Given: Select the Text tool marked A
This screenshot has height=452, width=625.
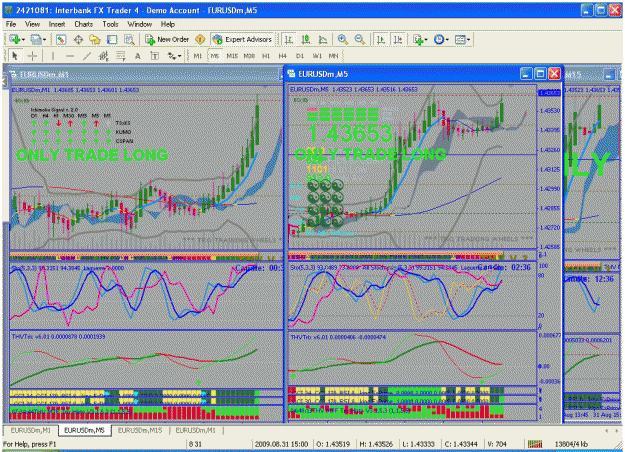Looking at the screenshot, I should (138, 56).
